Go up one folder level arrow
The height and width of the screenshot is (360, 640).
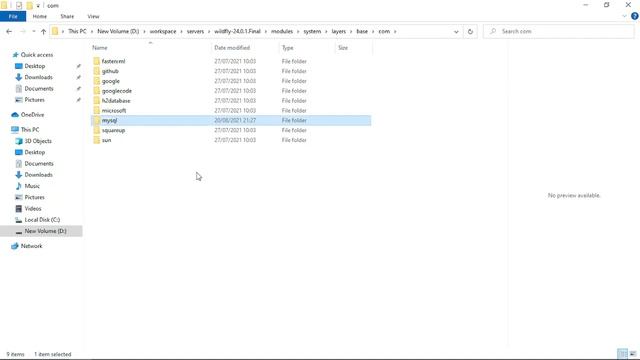pos(43,31)
